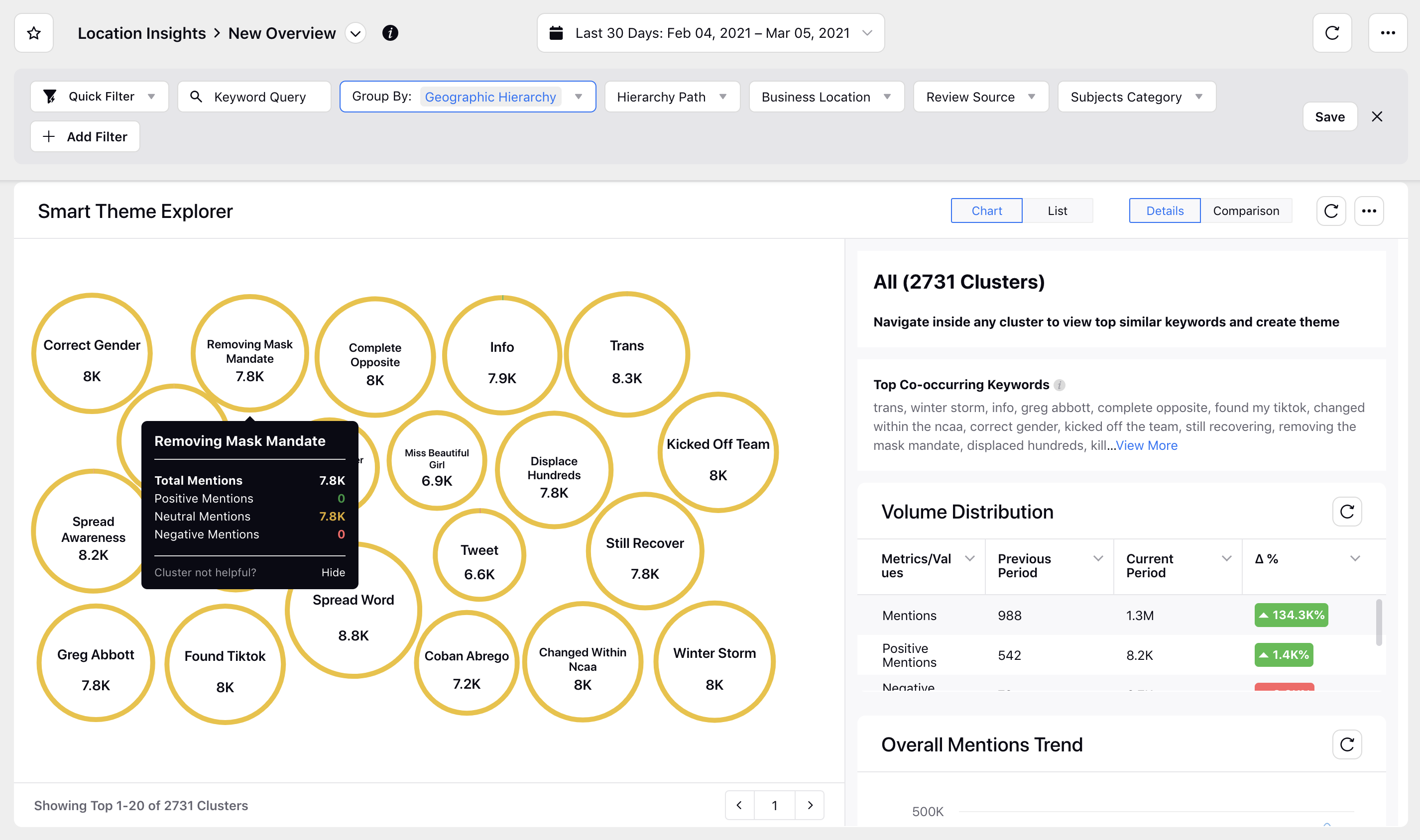The height and width of the screenshot is (840, 1420).
Task: Click the Comparison view toggle
Action: [x=1246, y=210]
